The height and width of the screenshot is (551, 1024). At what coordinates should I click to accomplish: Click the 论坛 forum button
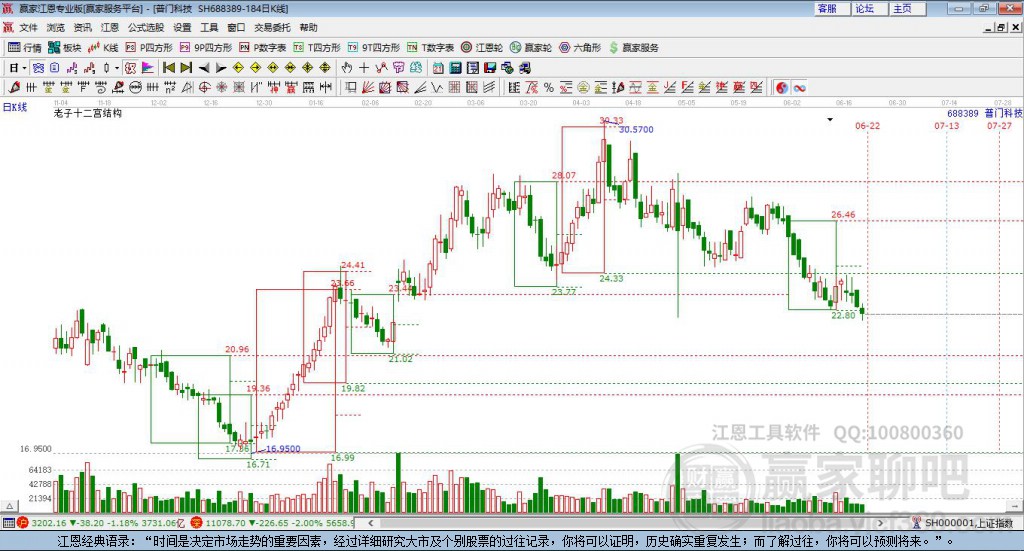coord(870,8)
